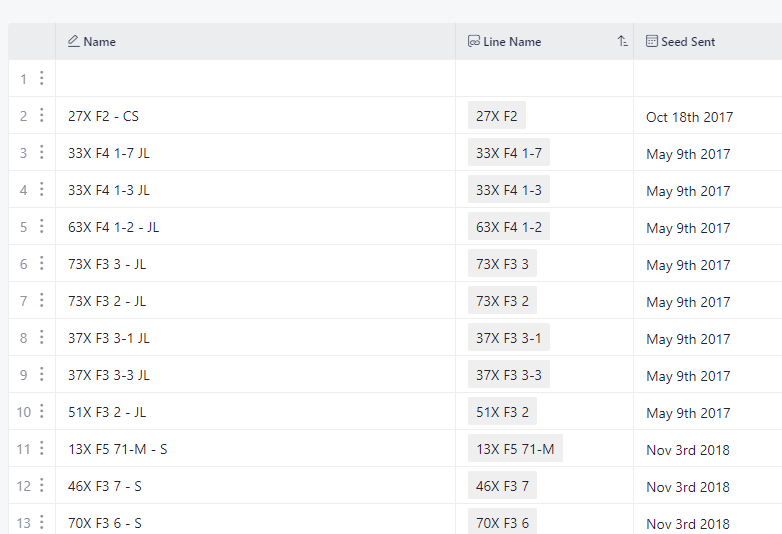This screenshot has width=782, height=534.
Task: Open the three-dot menu for row 5
Action: point(41,226)
